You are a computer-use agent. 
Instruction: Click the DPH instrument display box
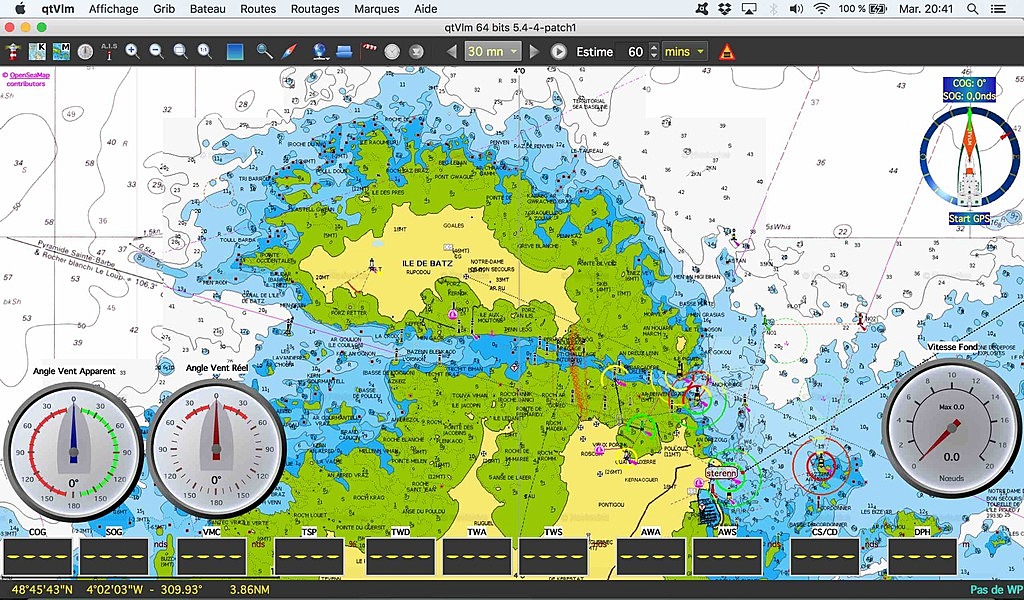pyautogui.click(x=922, y=556)
